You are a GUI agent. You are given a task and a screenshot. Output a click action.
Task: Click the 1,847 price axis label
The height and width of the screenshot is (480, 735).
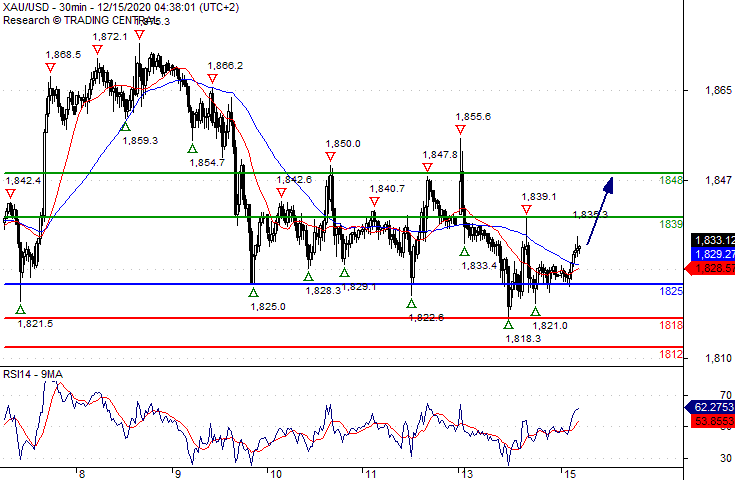tap(718, 180)
